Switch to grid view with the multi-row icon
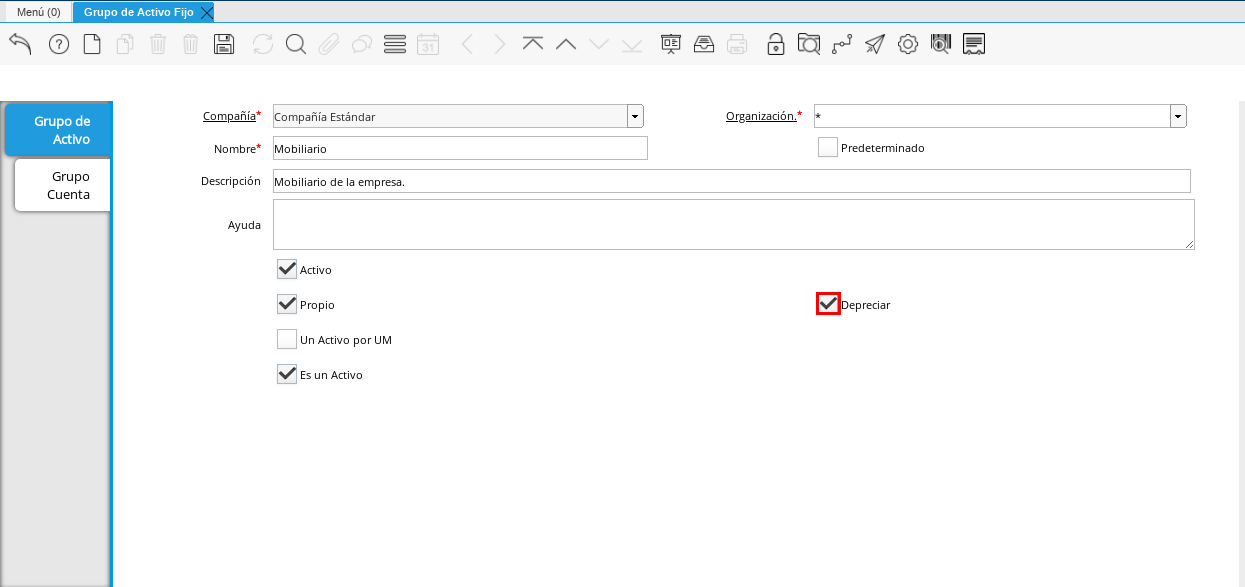The height and width of the screenshot is (587, 1245). tap(394, 43)
